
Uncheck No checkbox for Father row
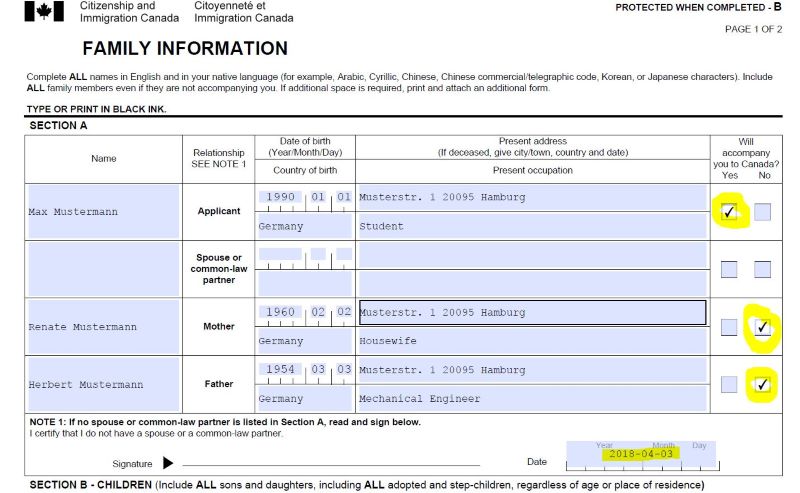tap(762, 384)
